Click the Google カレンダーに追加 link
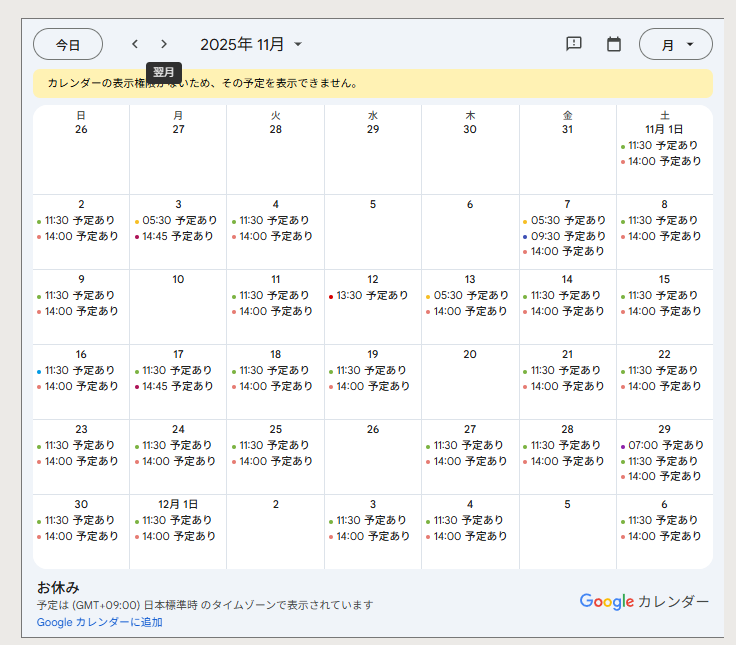This screenshot has width=736, height=645. point(99,622)
